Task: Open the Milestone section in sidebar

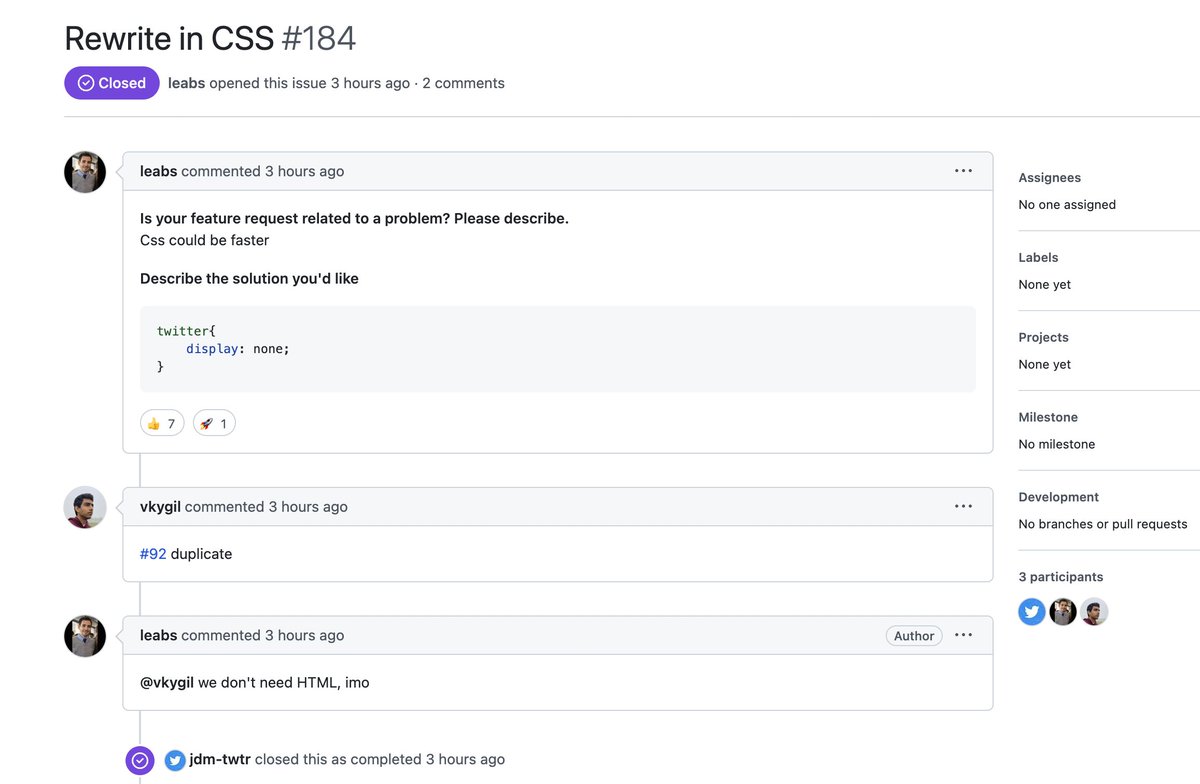Action: tap(1048, 417)
